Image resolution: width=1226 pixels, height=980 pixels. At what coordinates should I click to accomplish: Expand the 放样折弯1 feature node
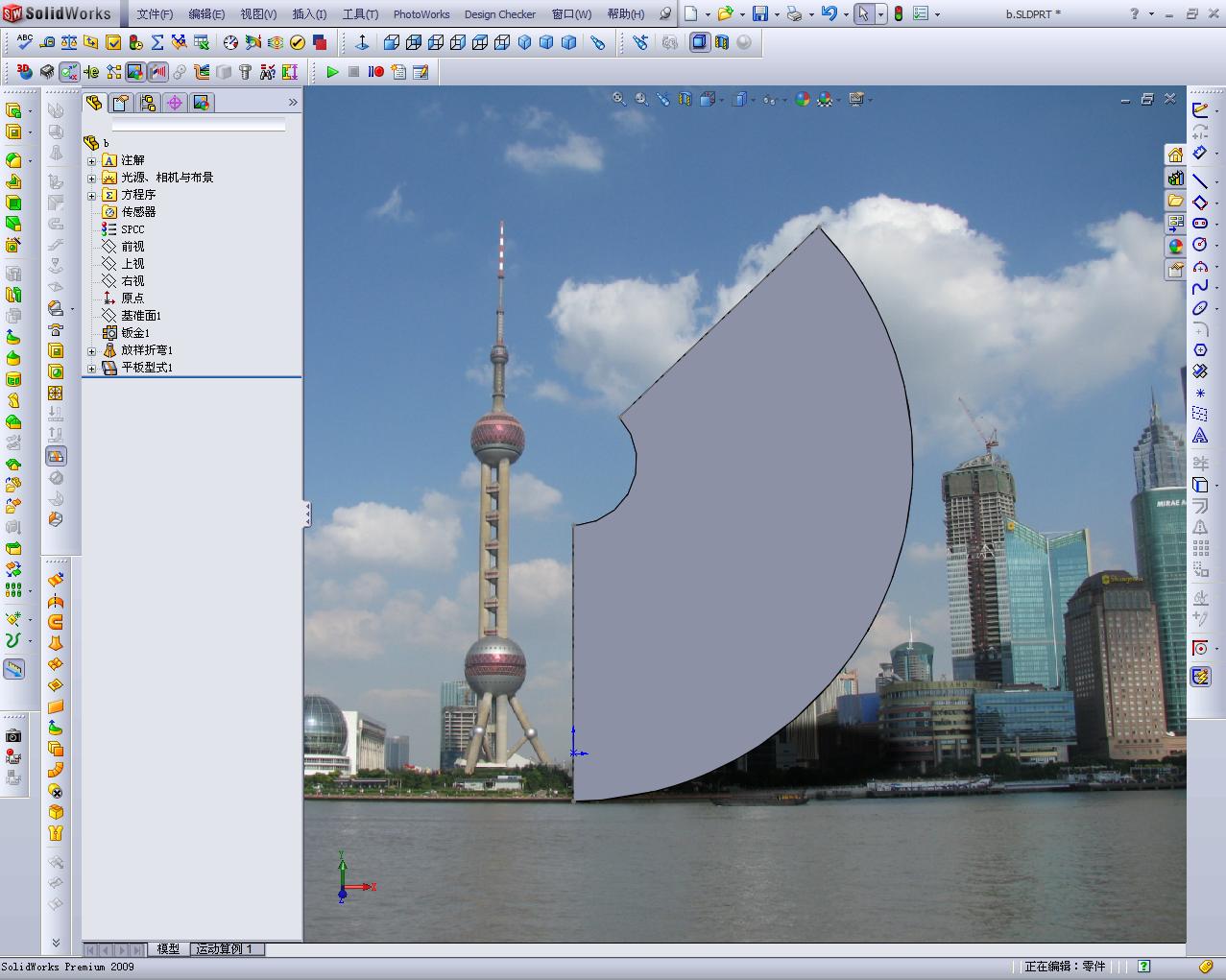(92, 350)
